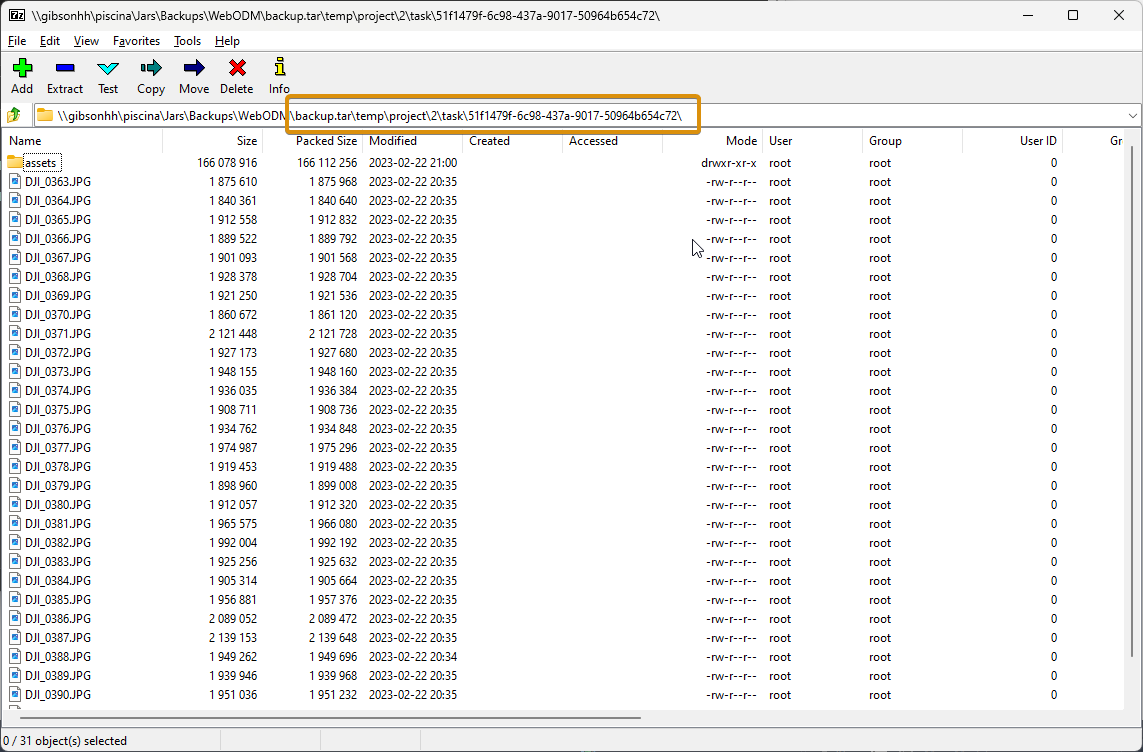Expand the address bar history dropdown

pos(1132,114)
